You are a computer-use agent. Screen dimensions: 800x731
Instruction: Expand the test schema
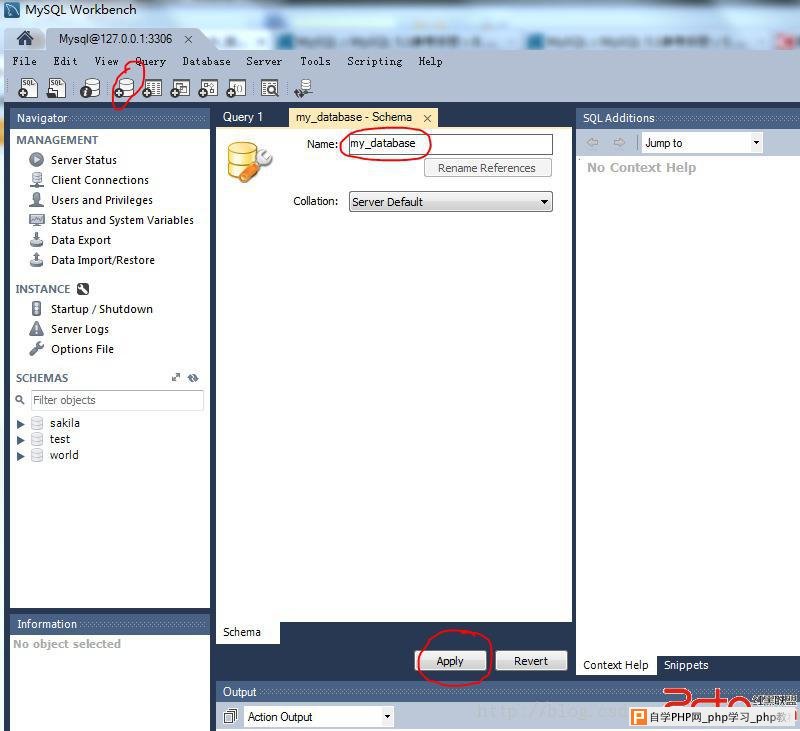(20, 440)
